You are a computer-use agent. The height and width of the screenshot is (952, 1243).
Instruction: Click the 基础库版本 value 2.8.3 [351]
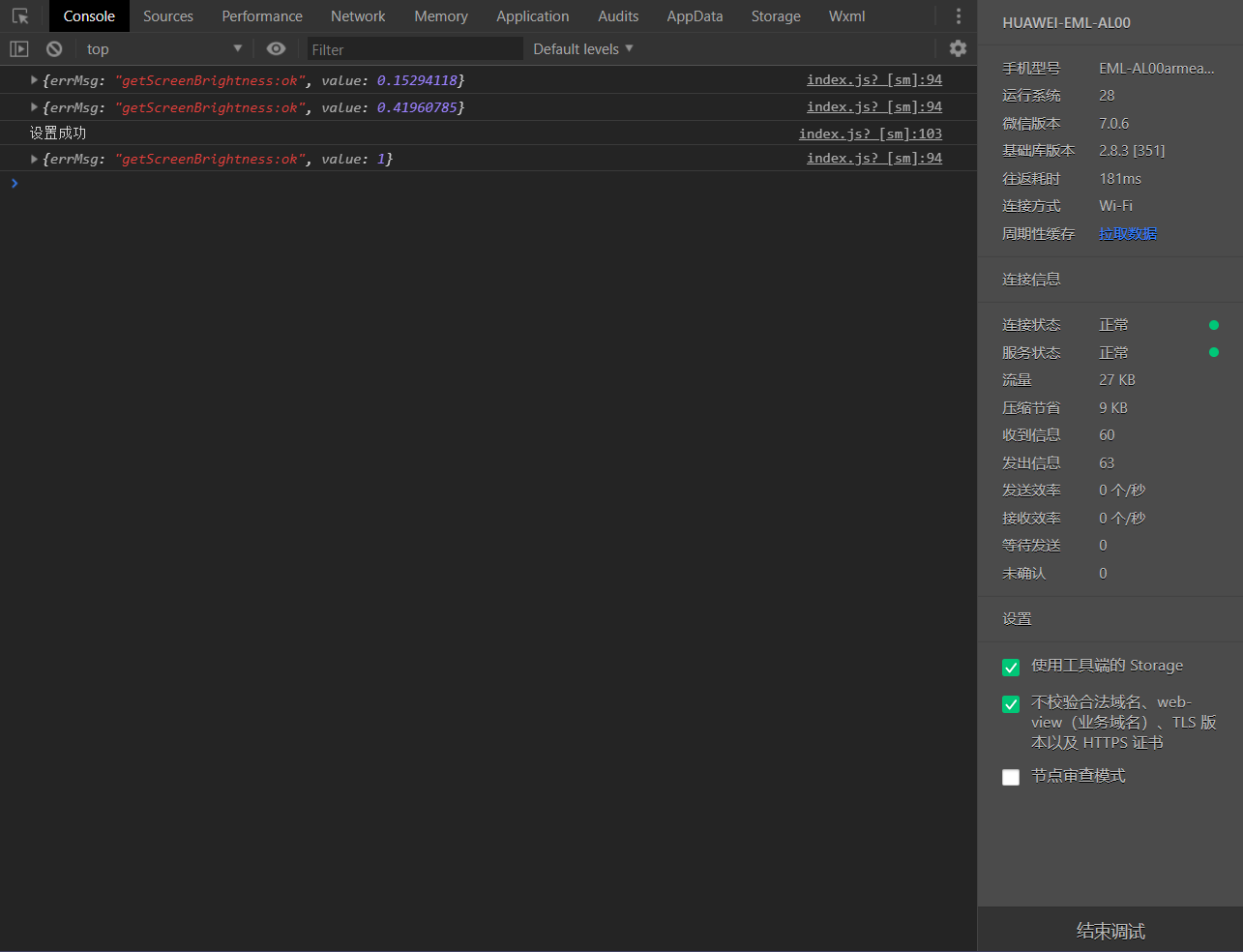coord(1132,150)
